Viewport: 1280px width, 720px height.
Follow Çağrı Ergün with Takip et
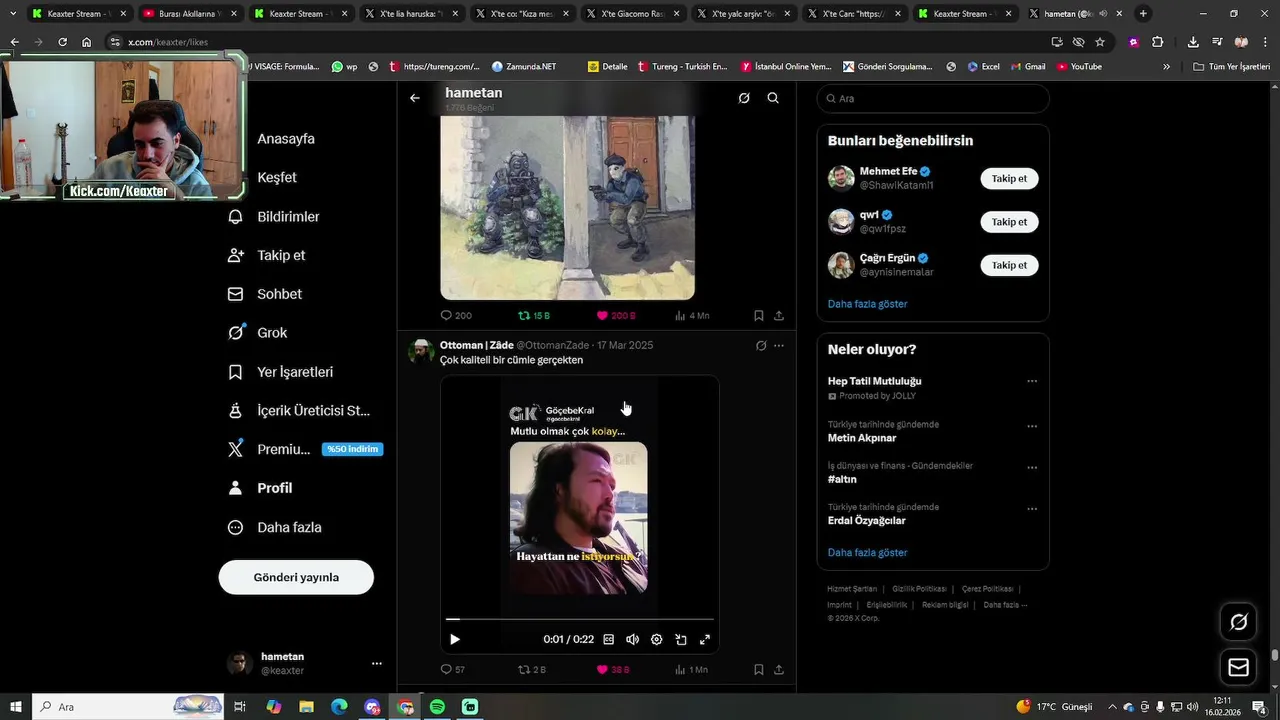pos(1009,265)
